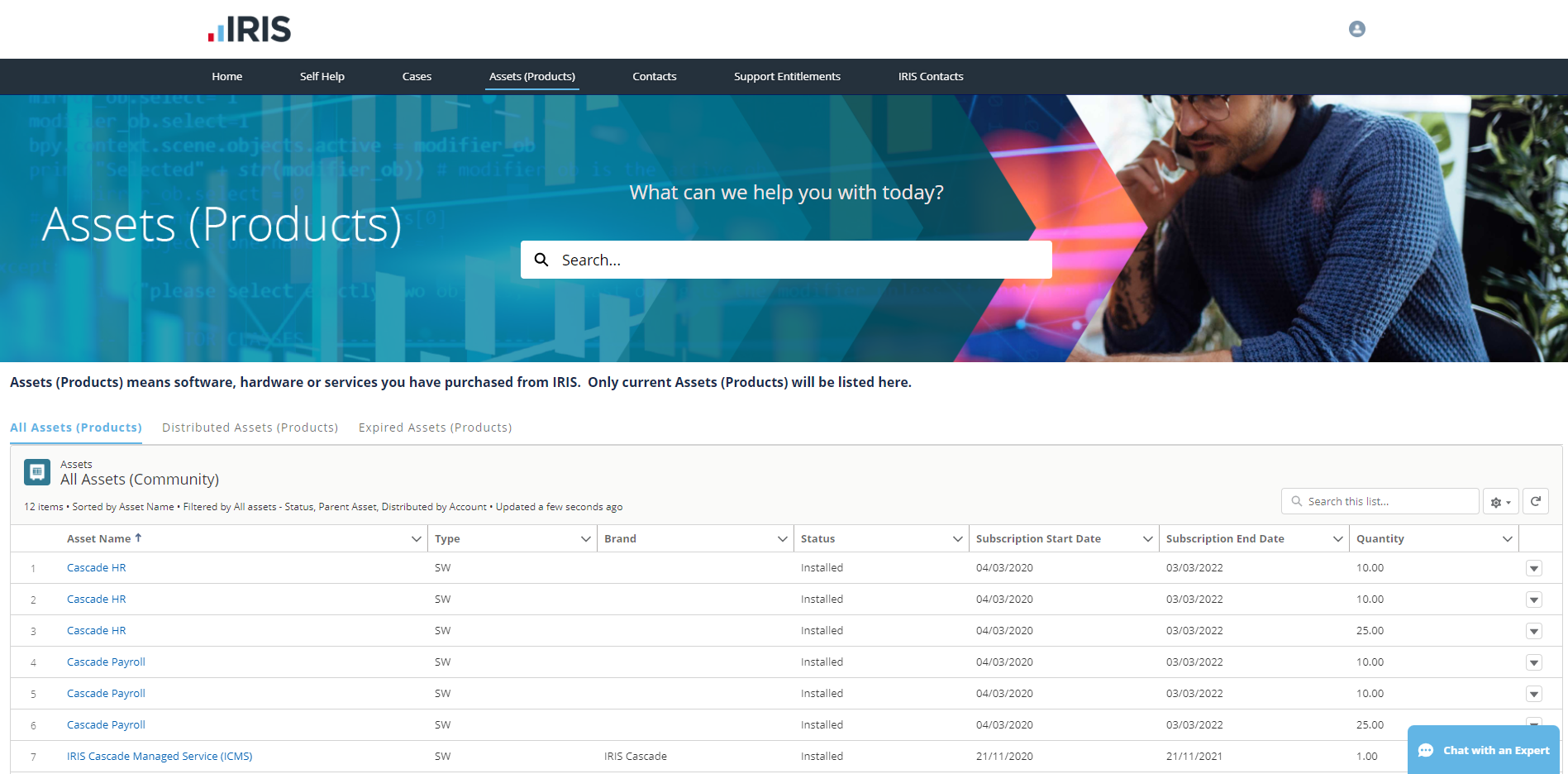Open Cascade HR link in row 2
Viewport: 1568px width, 774px height.
click(x=97, y=599)
